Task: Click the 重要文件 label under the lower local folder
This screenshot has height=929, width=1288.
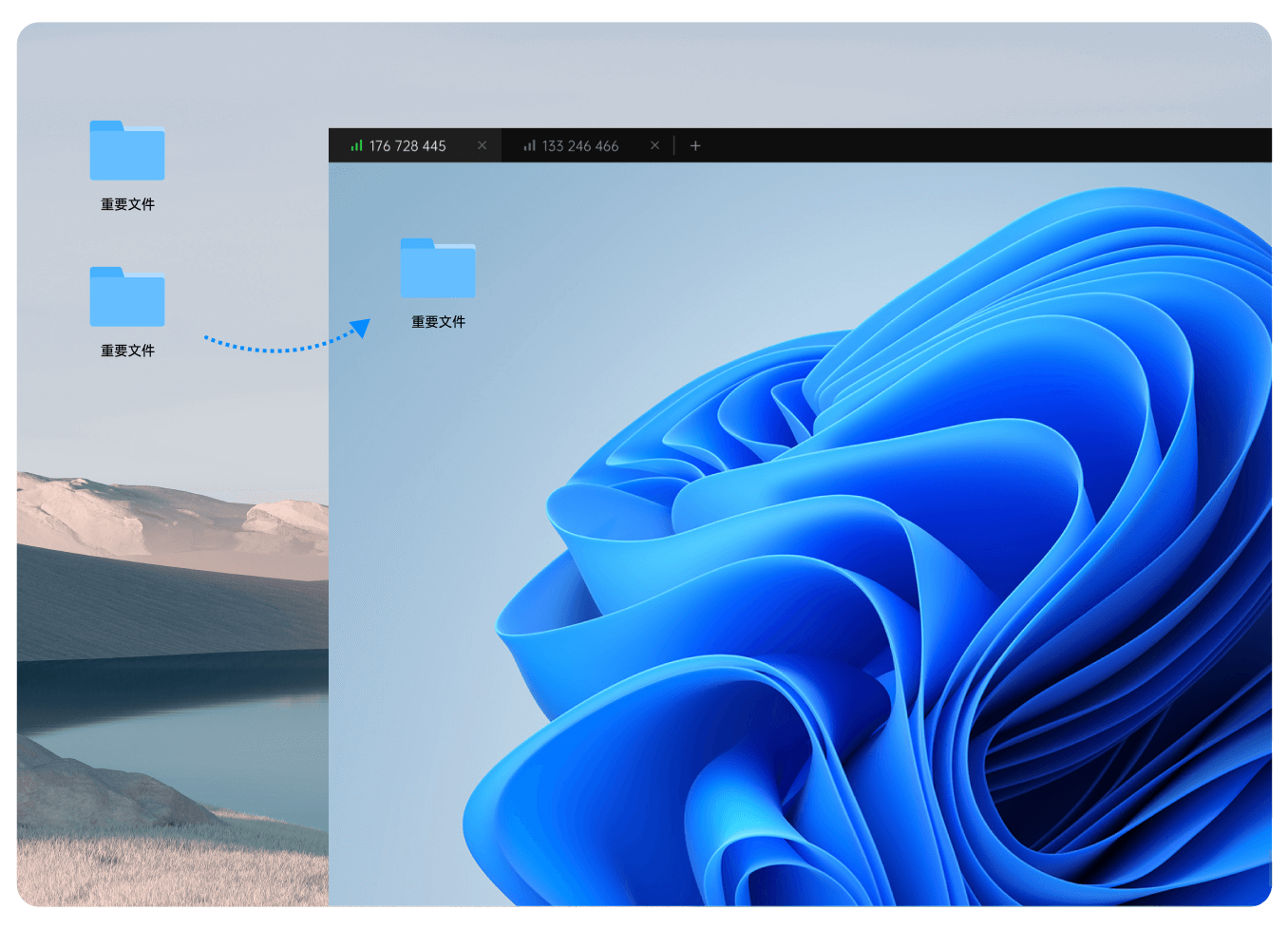Action: [127, 351]
